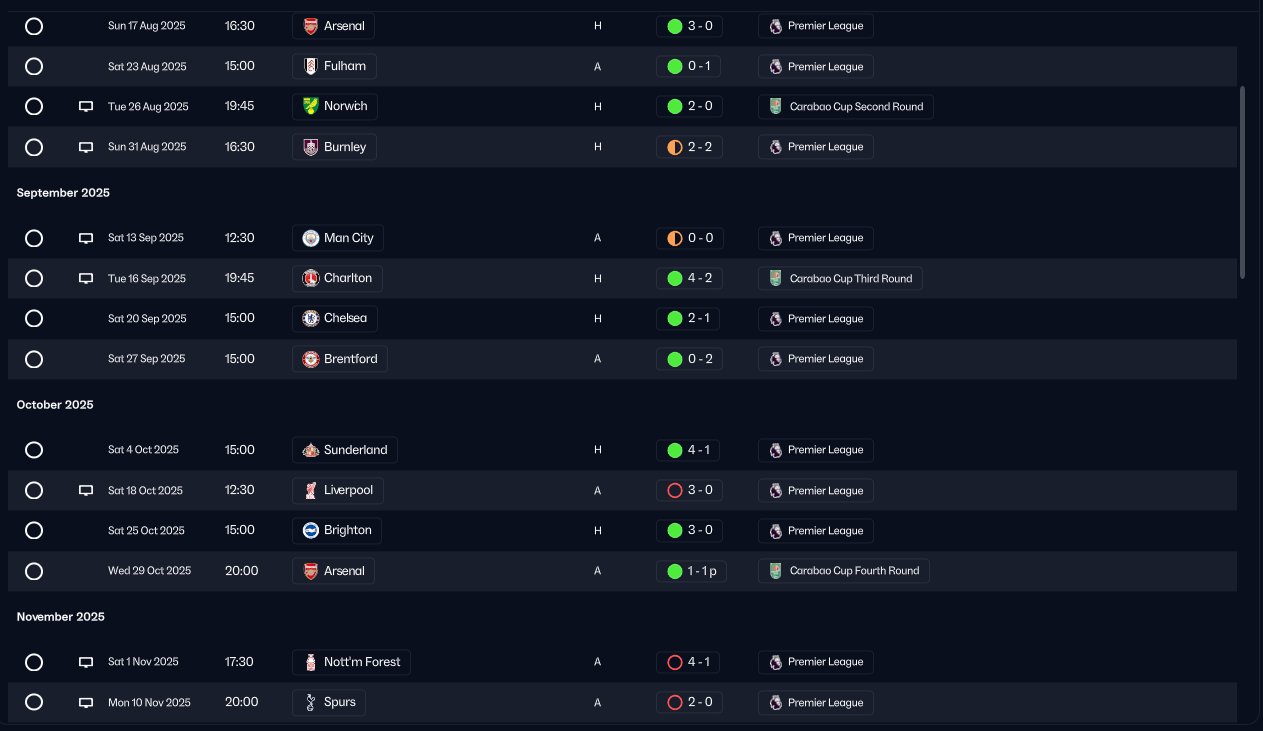Screen dimensions: 1263x731
Task: Click the vertical scrollbar thumb
Action: 1243,180
